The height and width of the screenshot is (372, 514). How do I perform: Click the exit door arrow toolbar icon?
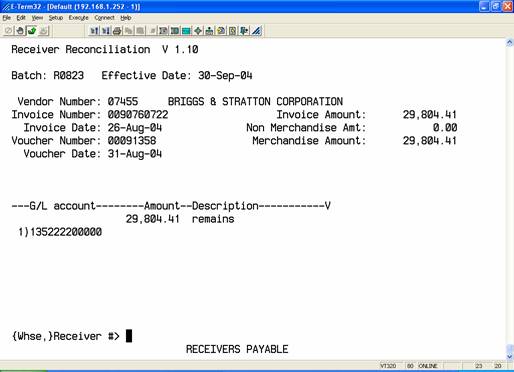coord(244,31)
